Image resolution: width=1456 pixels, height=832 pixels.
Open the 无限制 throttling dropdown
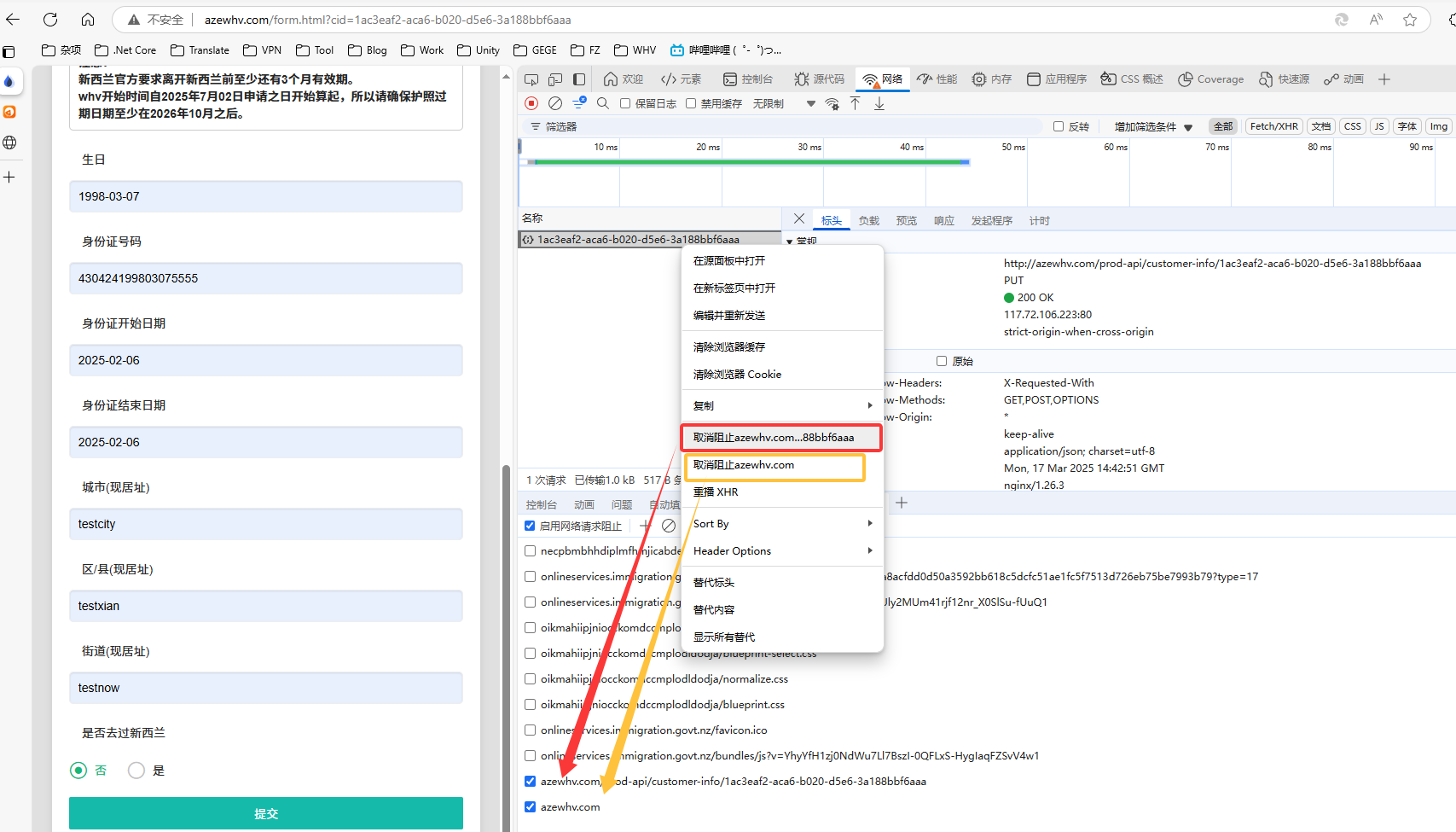point(784,103)
